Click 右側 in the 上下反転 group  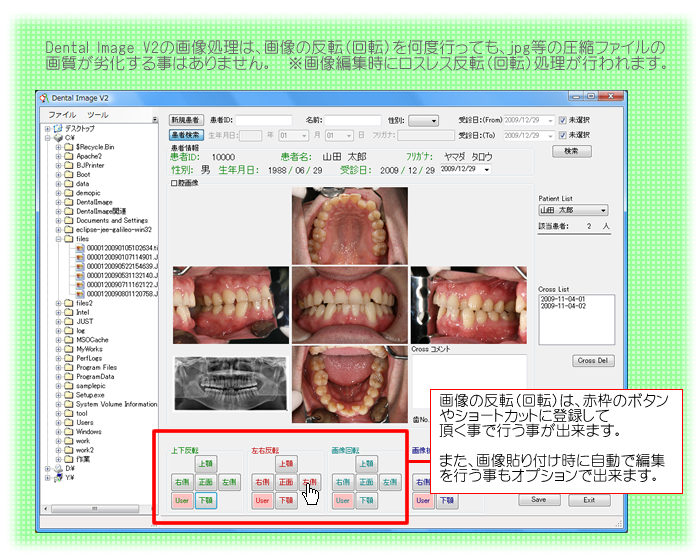tap(182, 482)
